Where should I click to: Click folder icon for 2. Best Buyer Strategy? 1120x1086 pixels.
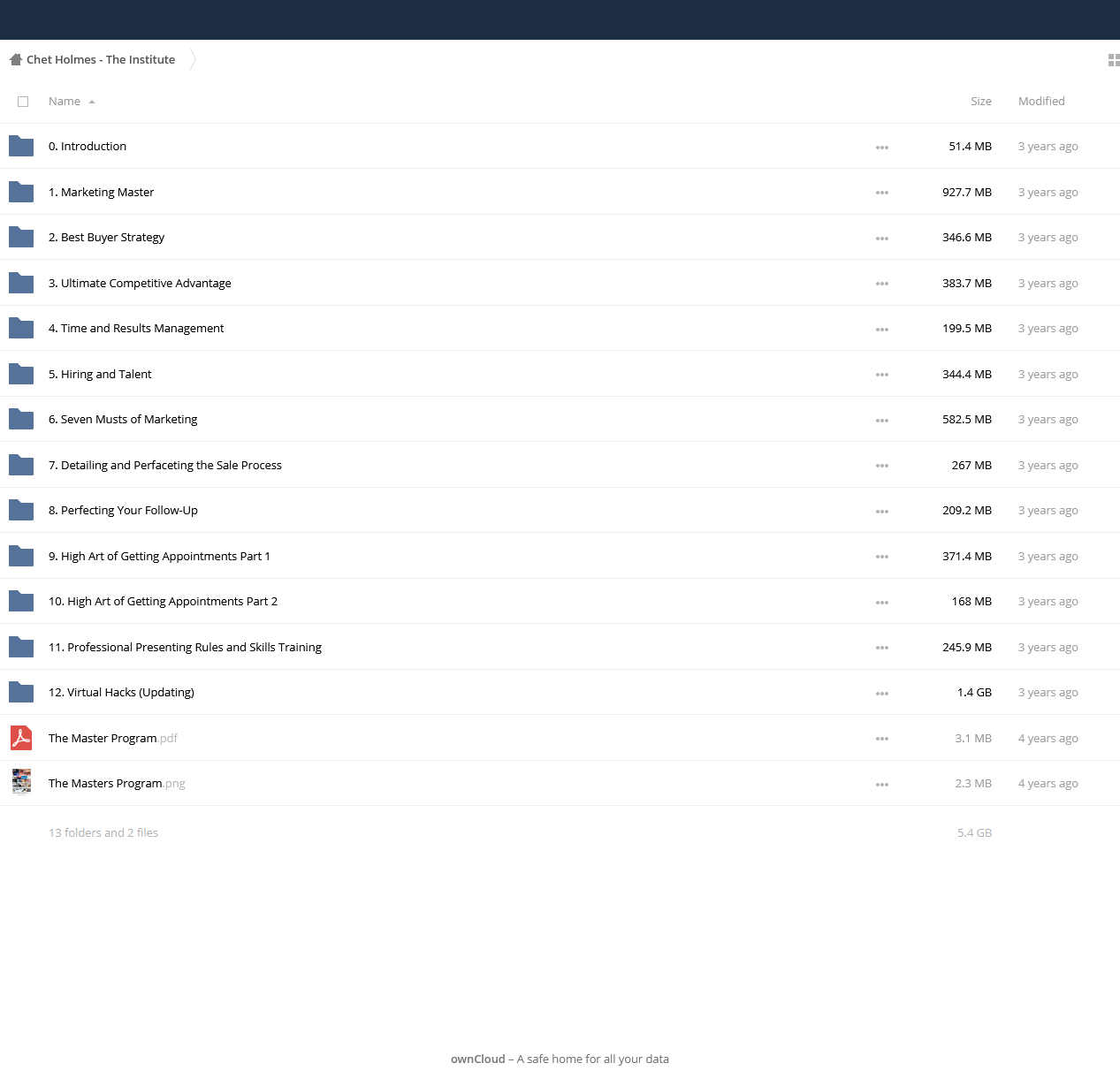coord(21,237)
